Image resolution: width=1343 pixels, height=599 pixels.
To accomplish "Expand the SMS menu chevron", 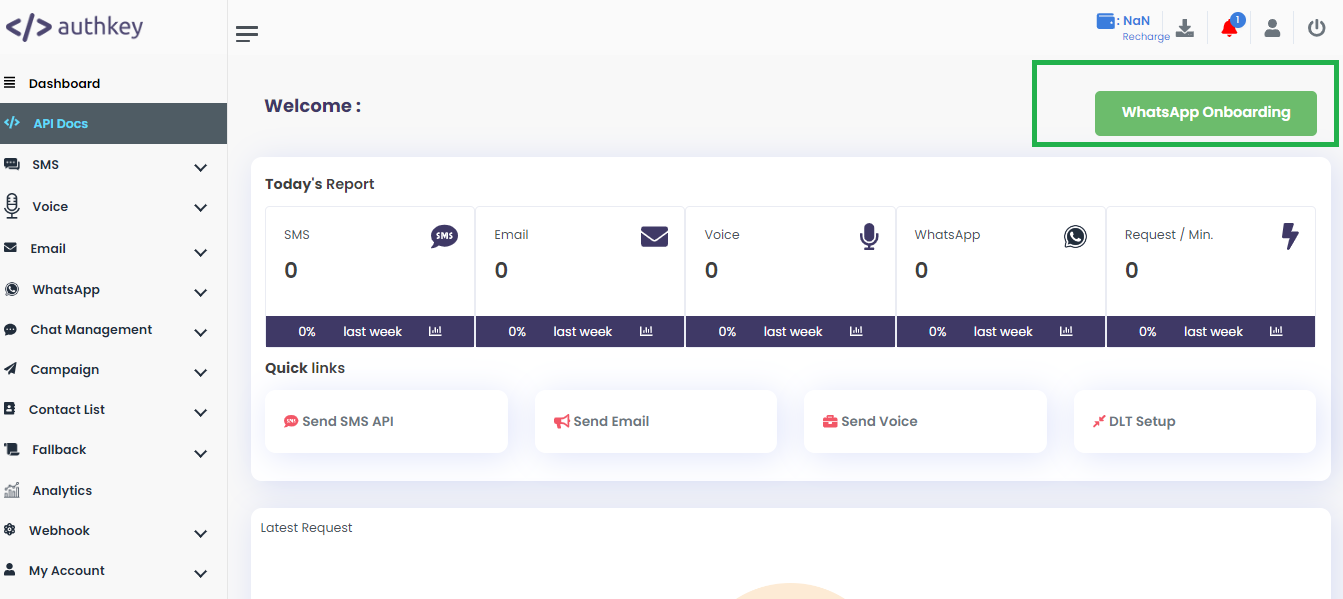I will pyautogui.click(x=201, y=168).
